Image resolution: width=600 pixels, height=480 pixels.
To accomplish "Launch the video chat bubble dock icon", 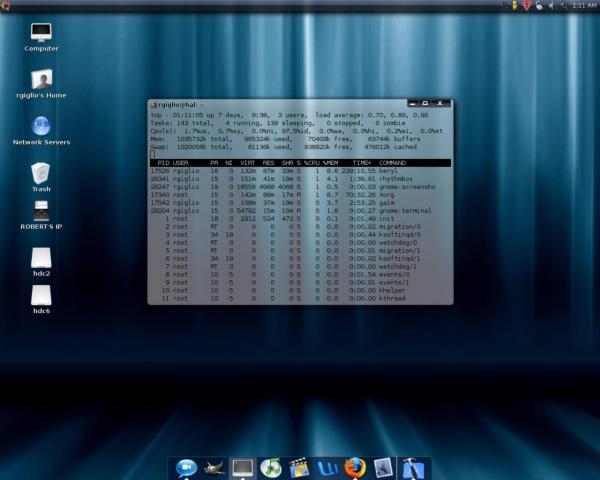I will point(186,468).
